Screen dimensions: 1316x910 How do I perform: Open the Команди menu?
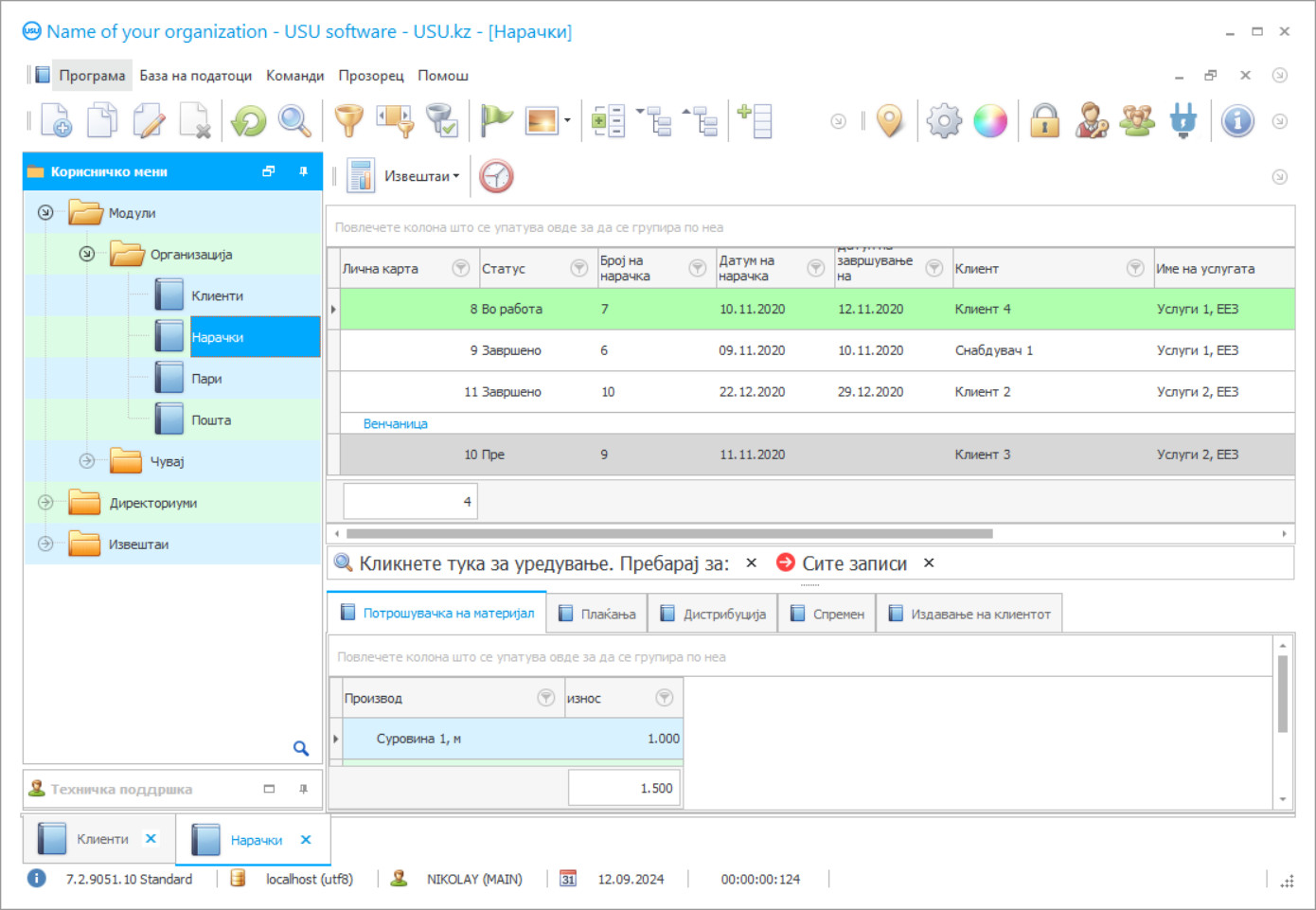click(x=294, y=75)
